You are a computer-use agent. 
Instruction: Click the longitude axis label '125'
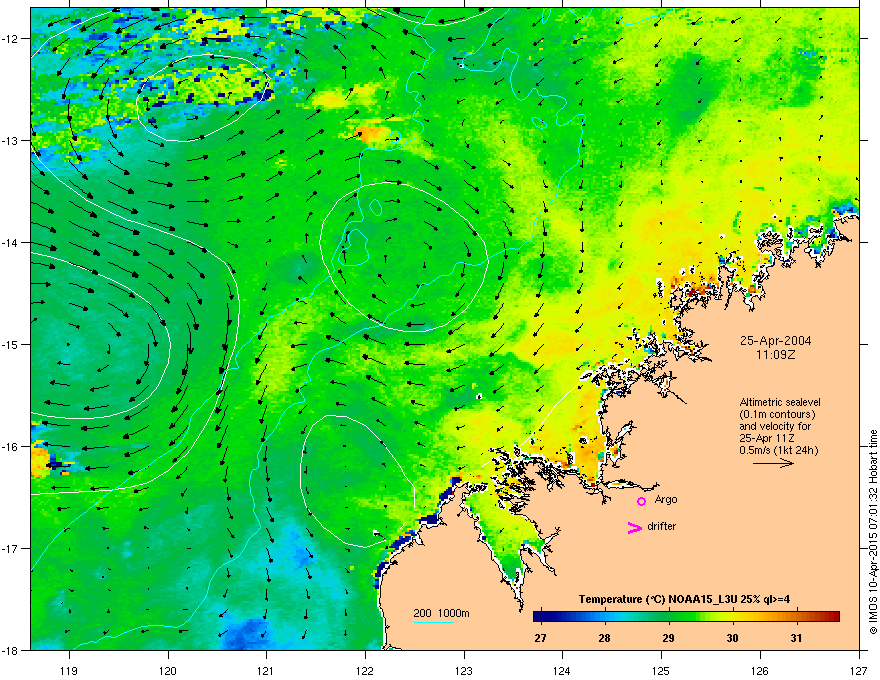pos(661,670)
